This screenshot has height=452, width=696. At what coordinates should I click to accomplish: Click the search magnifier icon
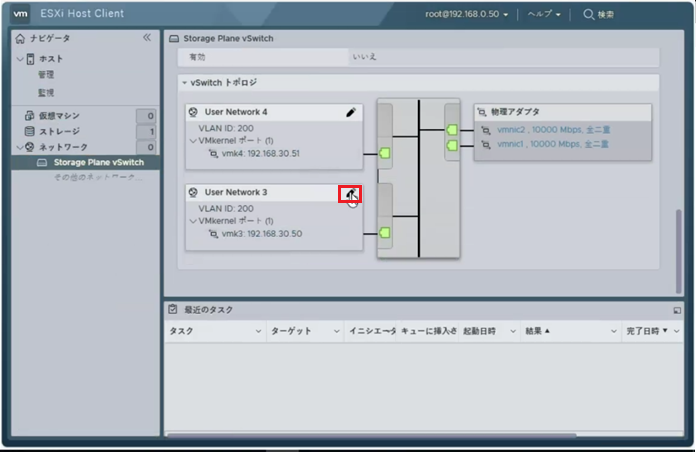[588, 15]
